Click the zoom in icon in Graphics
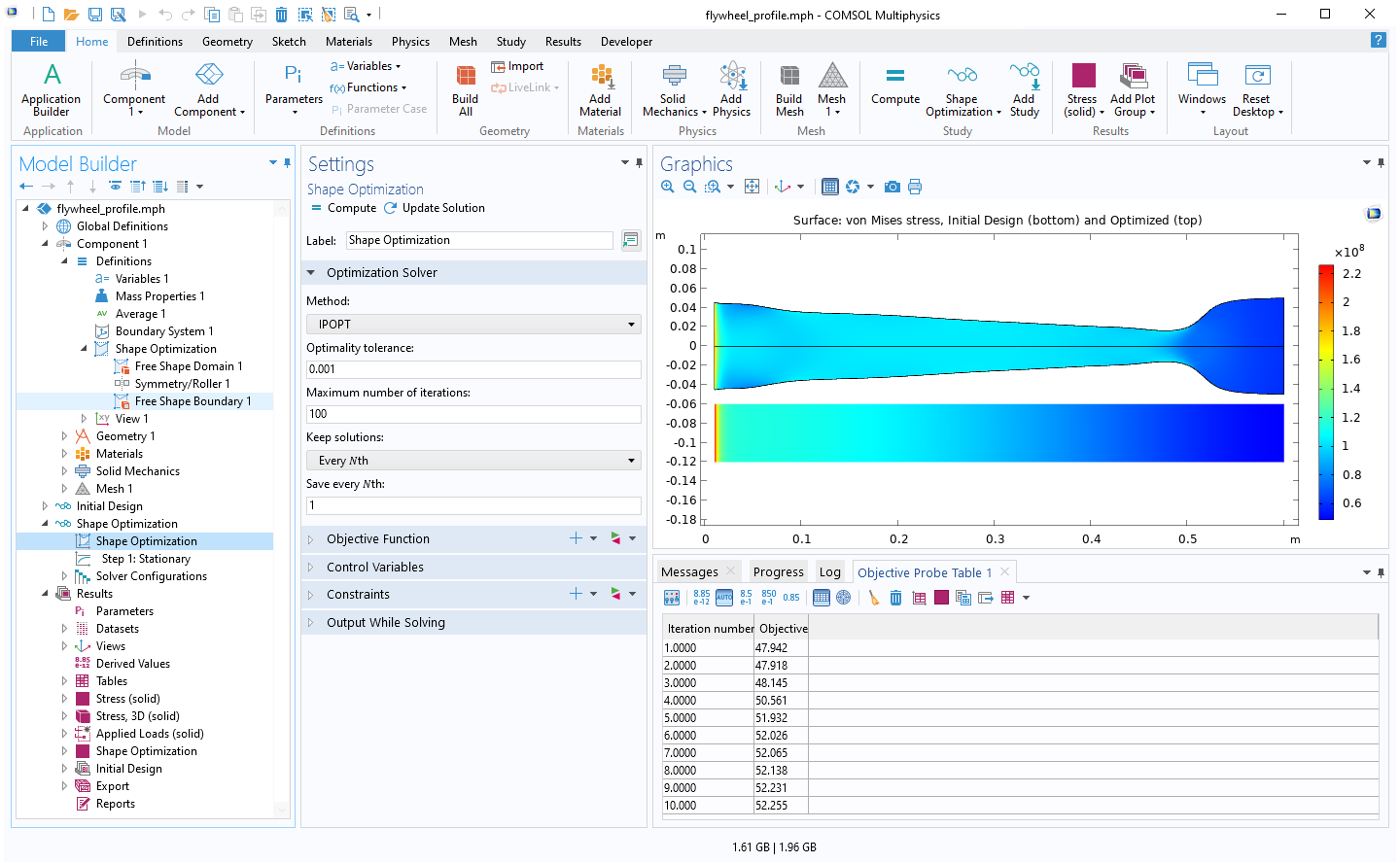 pos(668,187)
